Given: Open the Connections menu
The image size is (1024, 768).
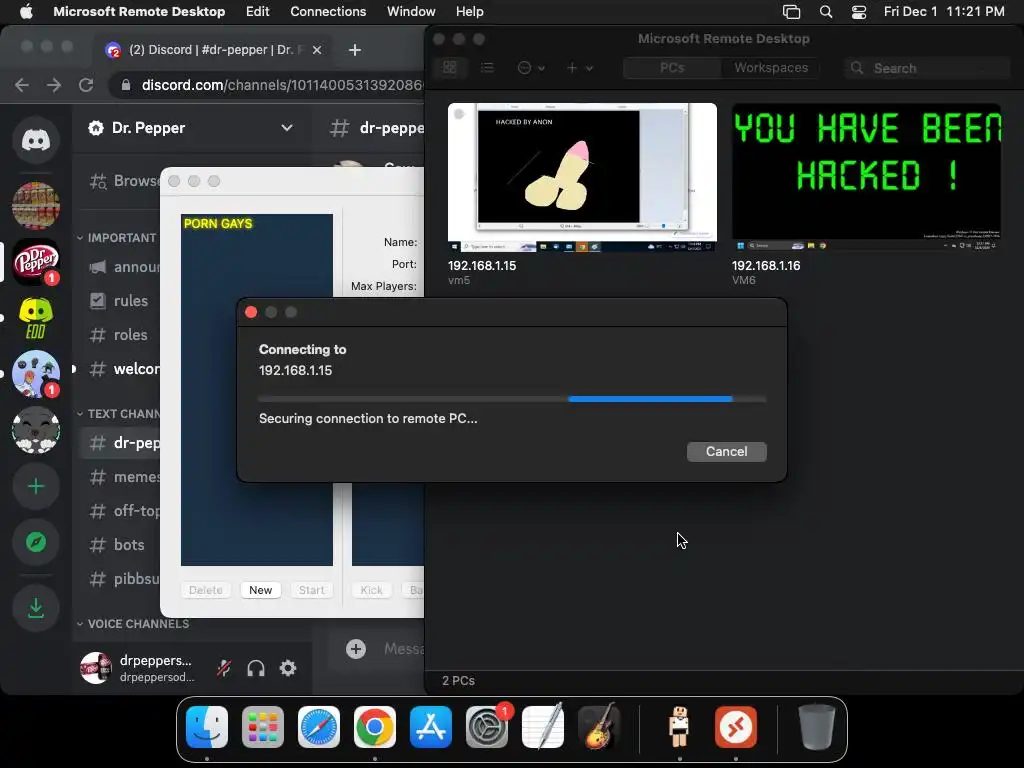Looking at the screenshot, I should [328, 11].
